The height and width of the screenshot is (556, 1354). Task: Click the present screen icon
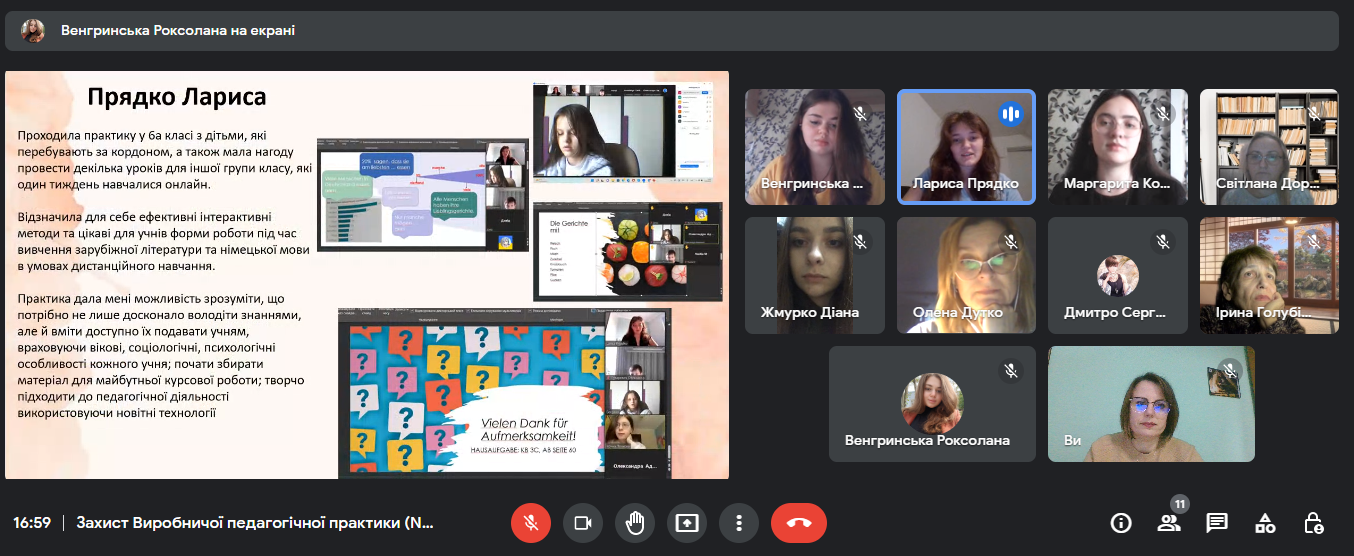687,522
